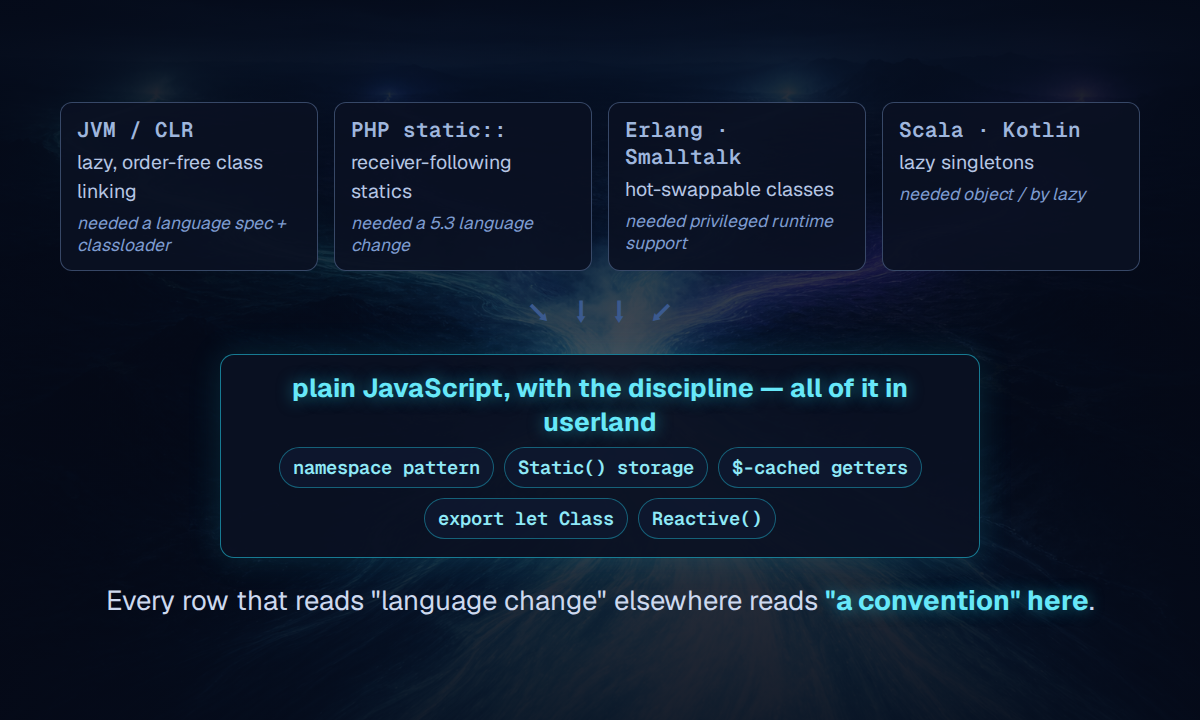The width and height of the screenshot is (1200, 720).
Task: Click the "$-cached getters" pill
Action: [x=820, y=468]
